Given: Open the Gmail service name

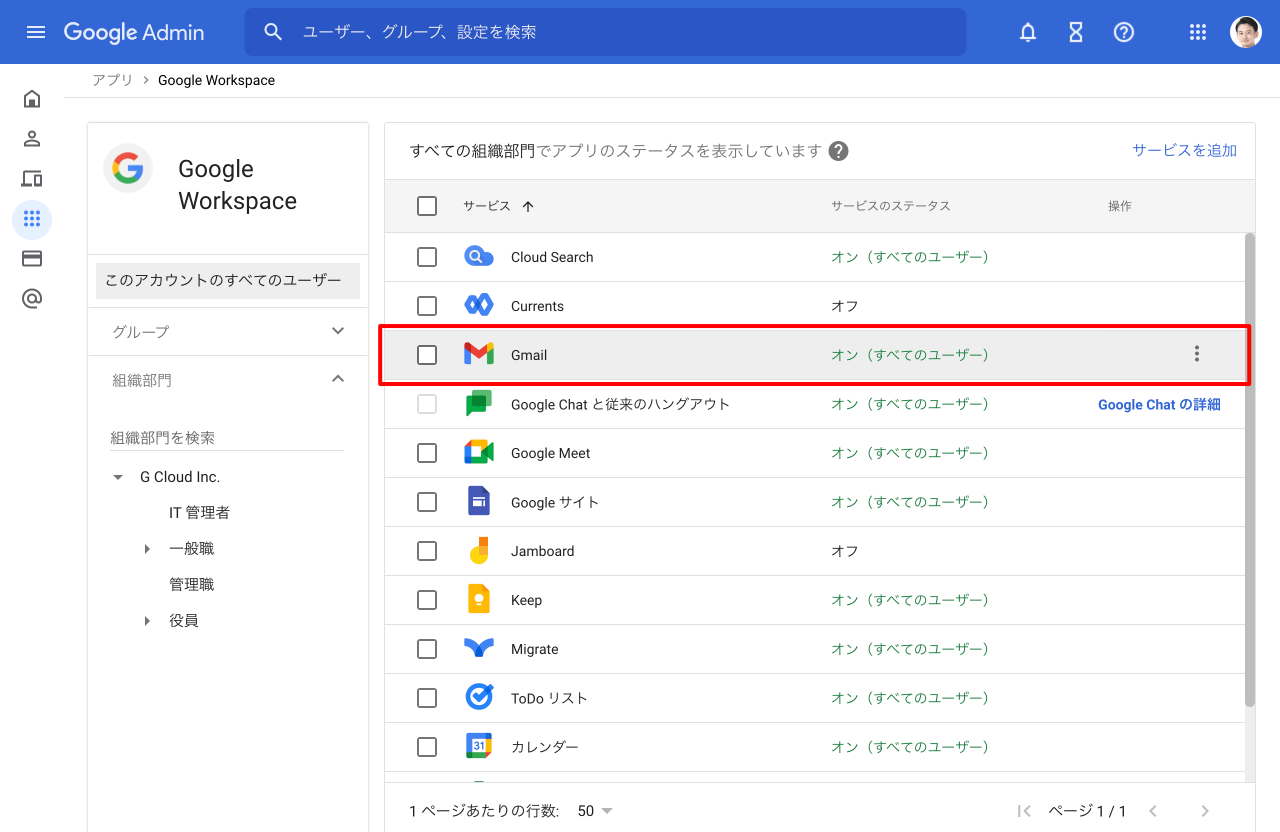Looking at the screenshot, I should coord(529,355).
